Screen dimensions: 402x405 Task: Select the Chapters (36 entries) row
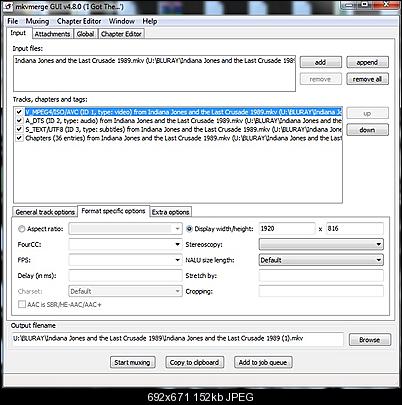point(183,138)
